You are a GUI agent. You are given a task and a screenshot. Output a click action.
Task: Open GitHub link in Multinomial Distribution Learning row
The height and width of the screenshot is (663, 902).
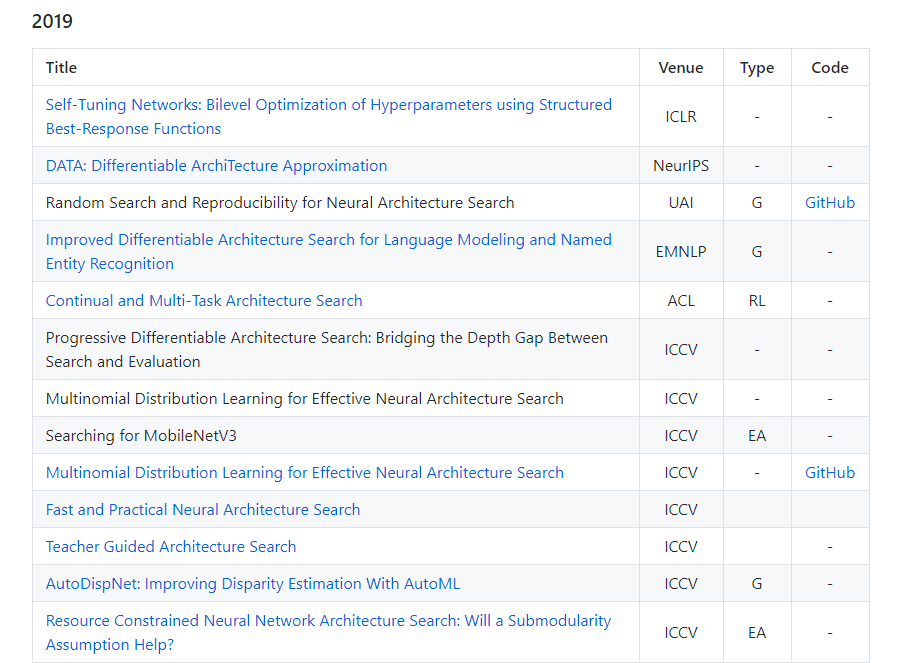coord(830,473)
